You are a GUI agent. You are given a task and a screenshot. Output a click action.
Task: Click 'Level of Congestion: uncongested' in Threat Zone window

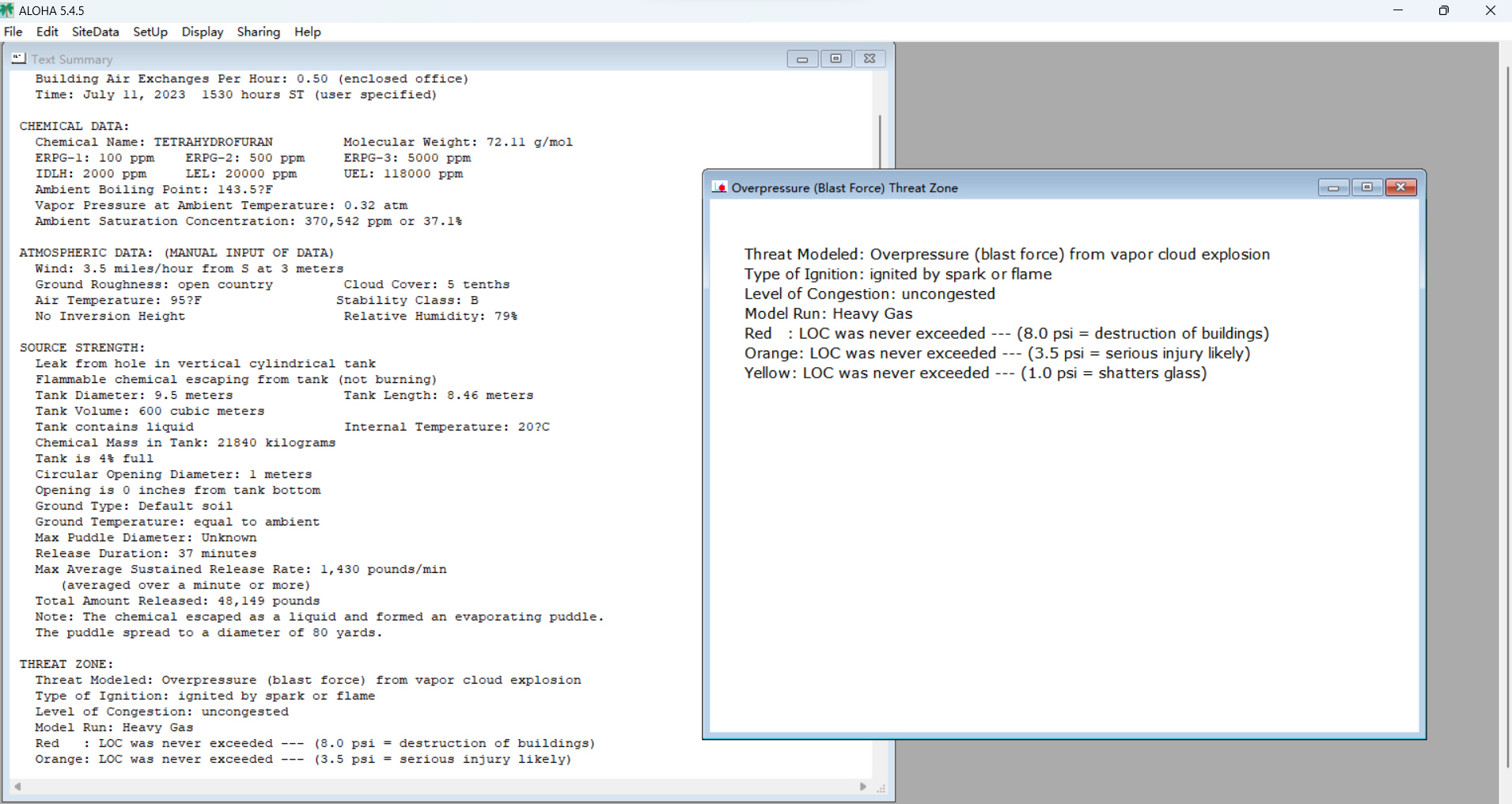[x=870, y=294]
